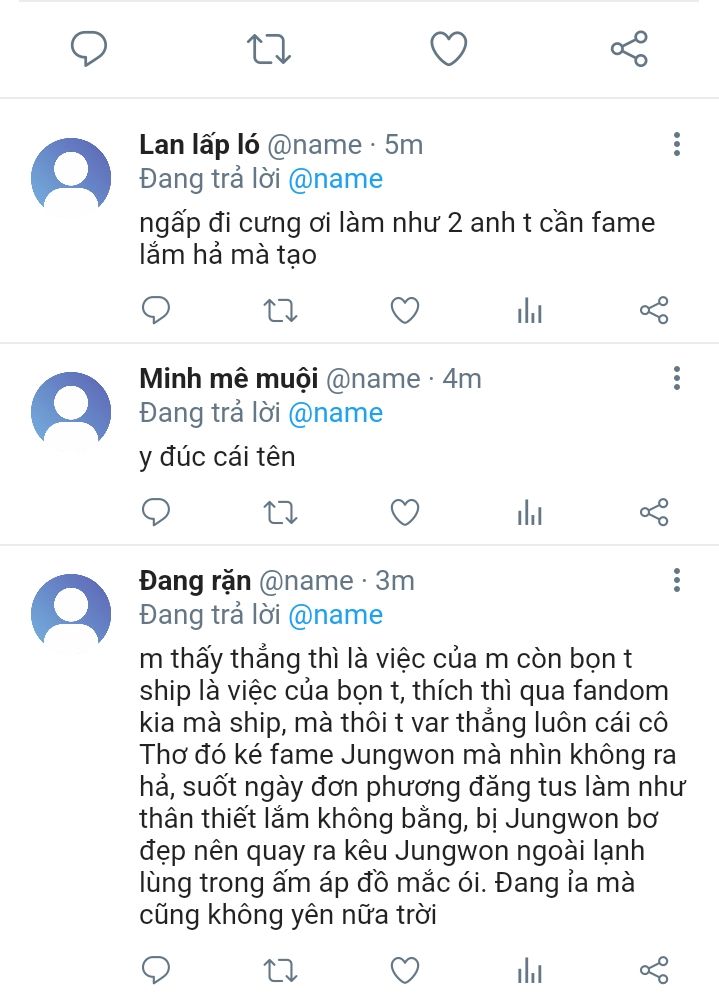719x994 pixels.
Task: Reply to Đang rặn's tweet
Action: [156, 969]
